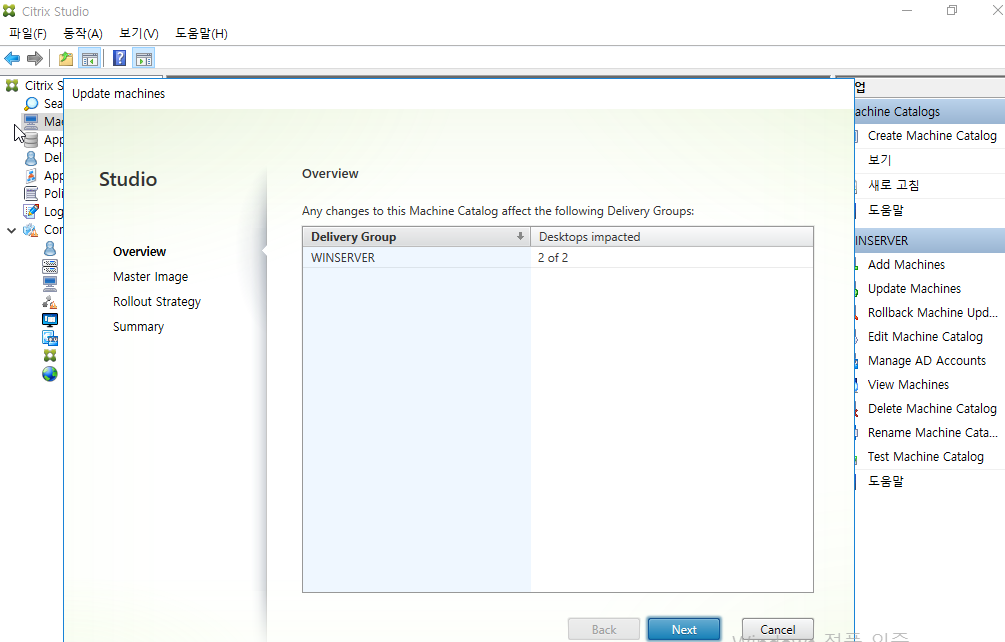The height and width of the screenshot is (642, 1005).
Task: Select Logging pencil icon node
Action: click(x=43, y=211)
